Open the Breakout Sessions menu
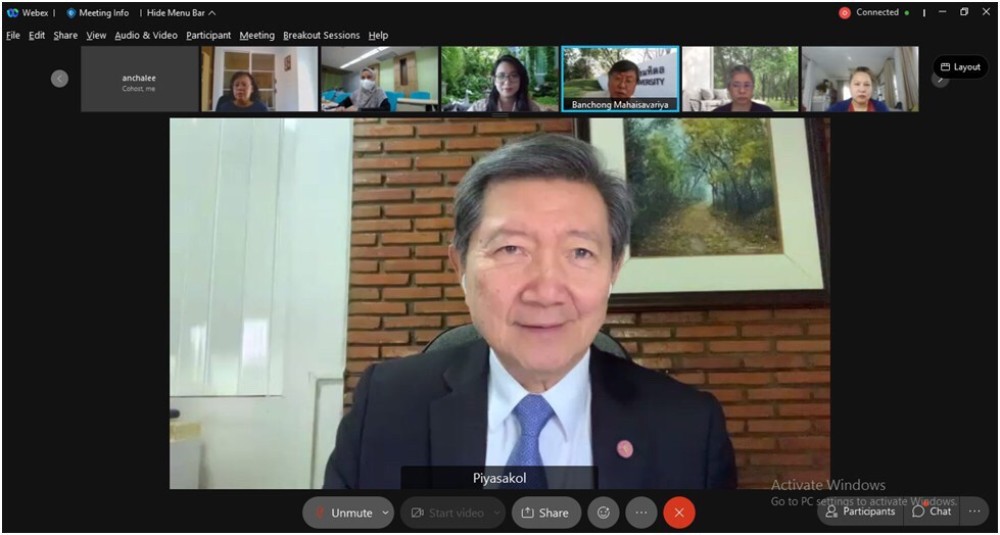Screen dimensions: 1000x535 pos(321,35)
